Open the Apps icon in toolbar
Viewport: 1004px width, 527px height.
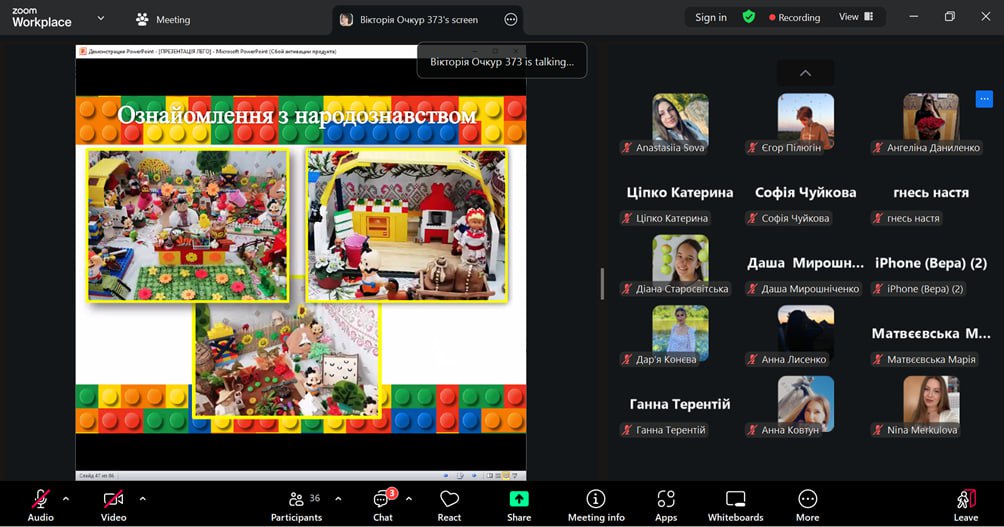tap(666, 504)
